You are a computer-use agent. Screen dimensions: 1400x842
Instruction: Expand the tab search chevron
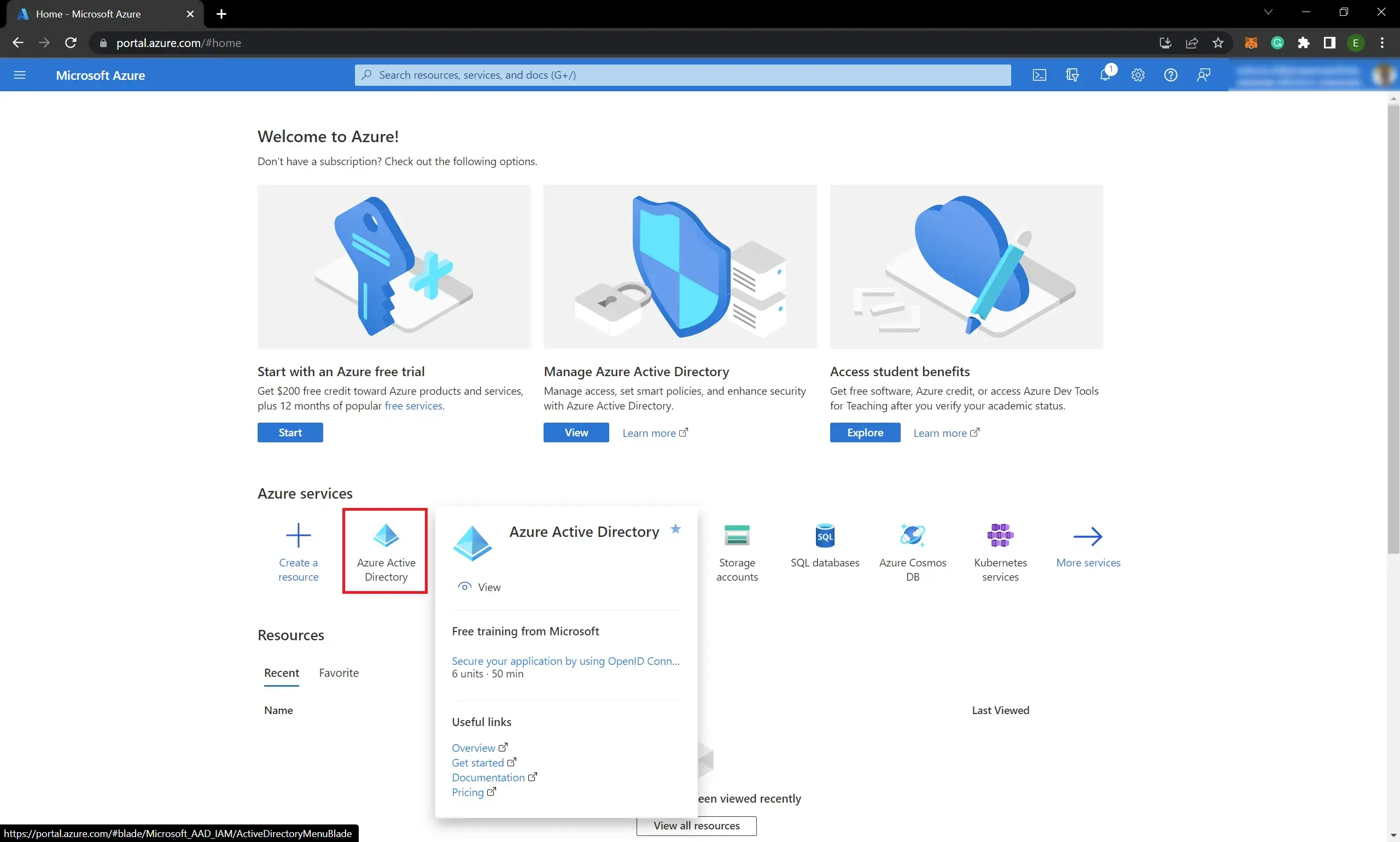pos(1268,12)
